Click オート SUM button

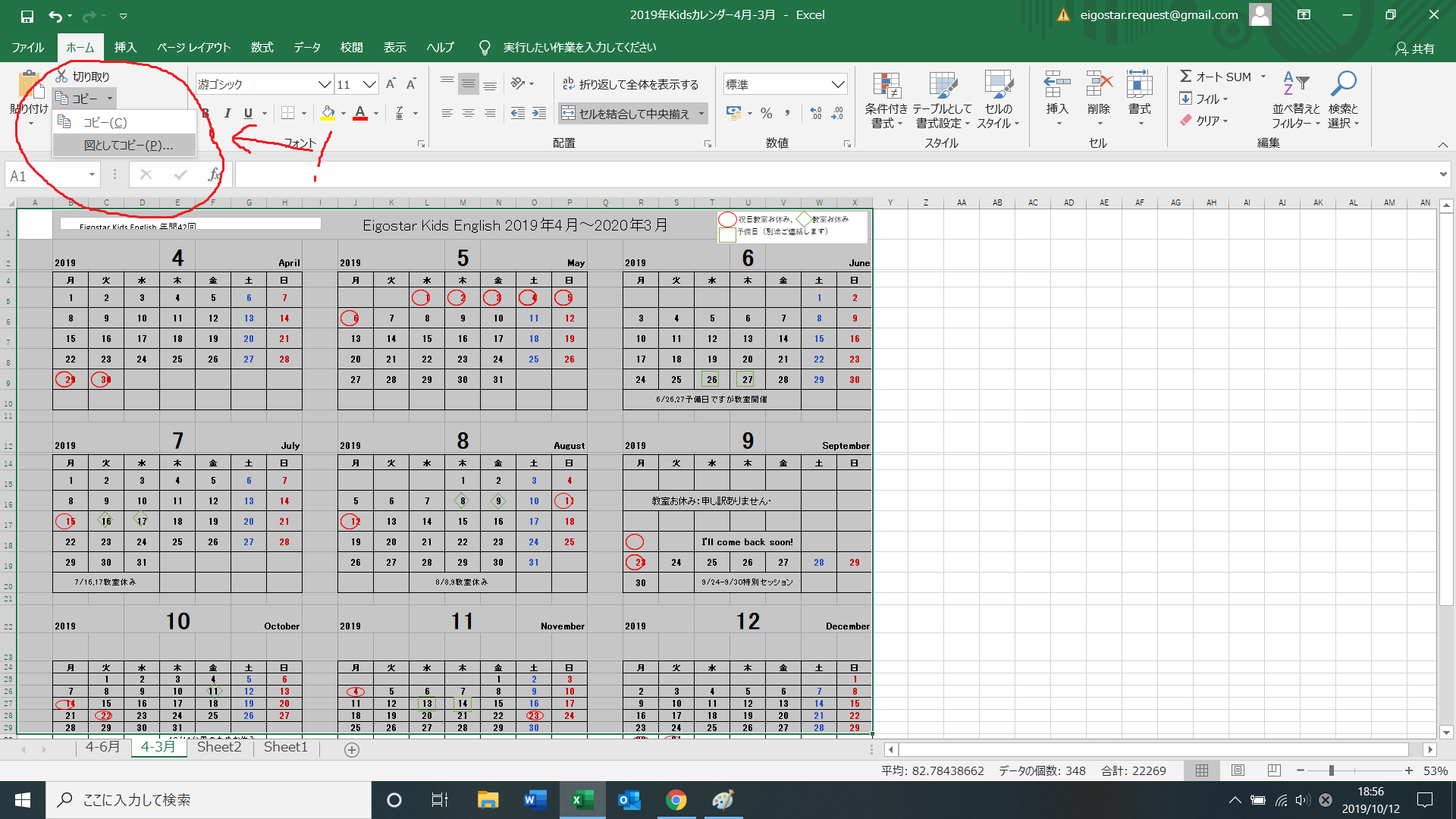[x=1216, y=77]
